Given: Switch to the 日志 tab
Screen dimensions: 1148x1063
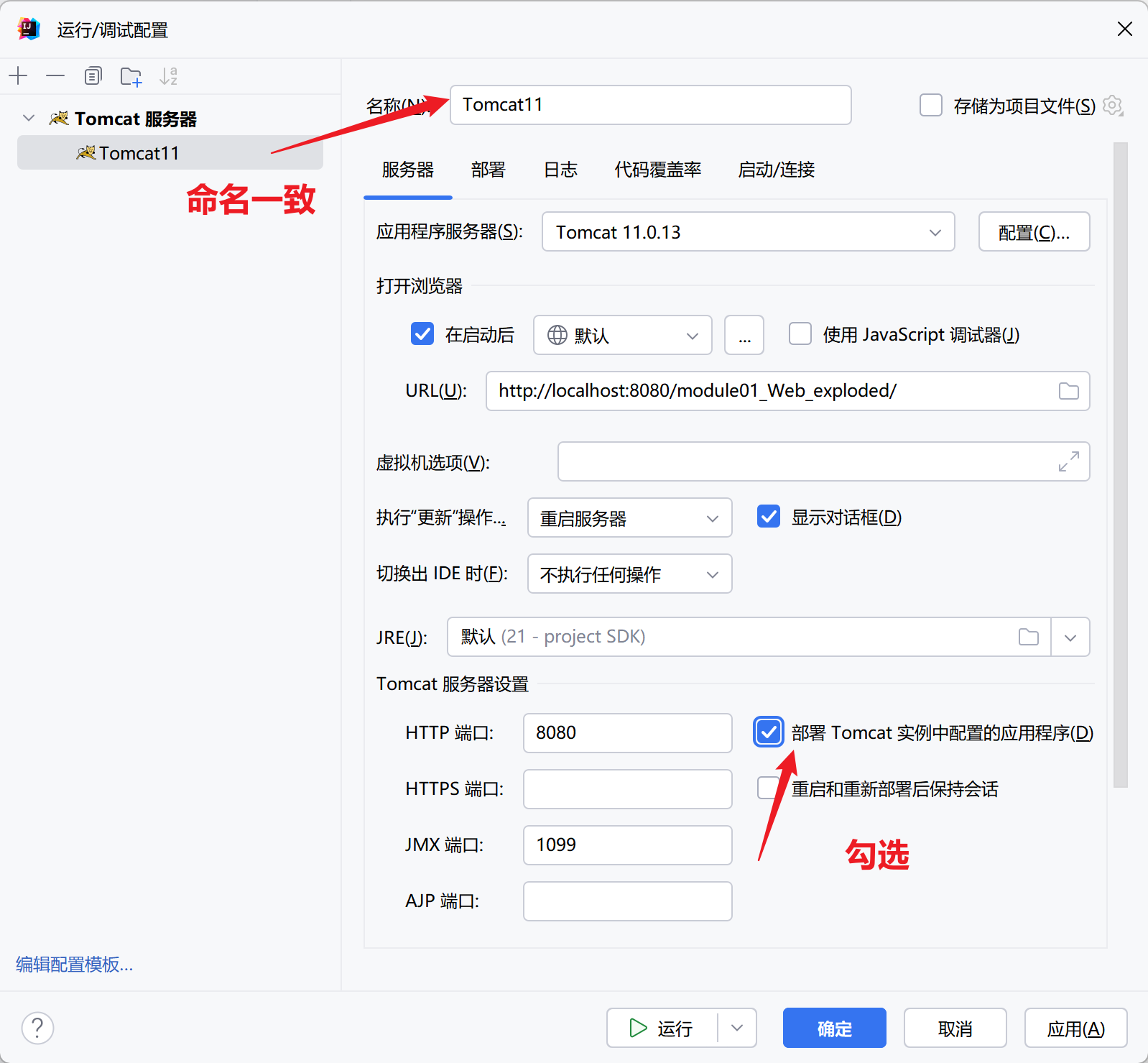Looking at the screenshot, I should pyautogui.click(x=560, y=170).
